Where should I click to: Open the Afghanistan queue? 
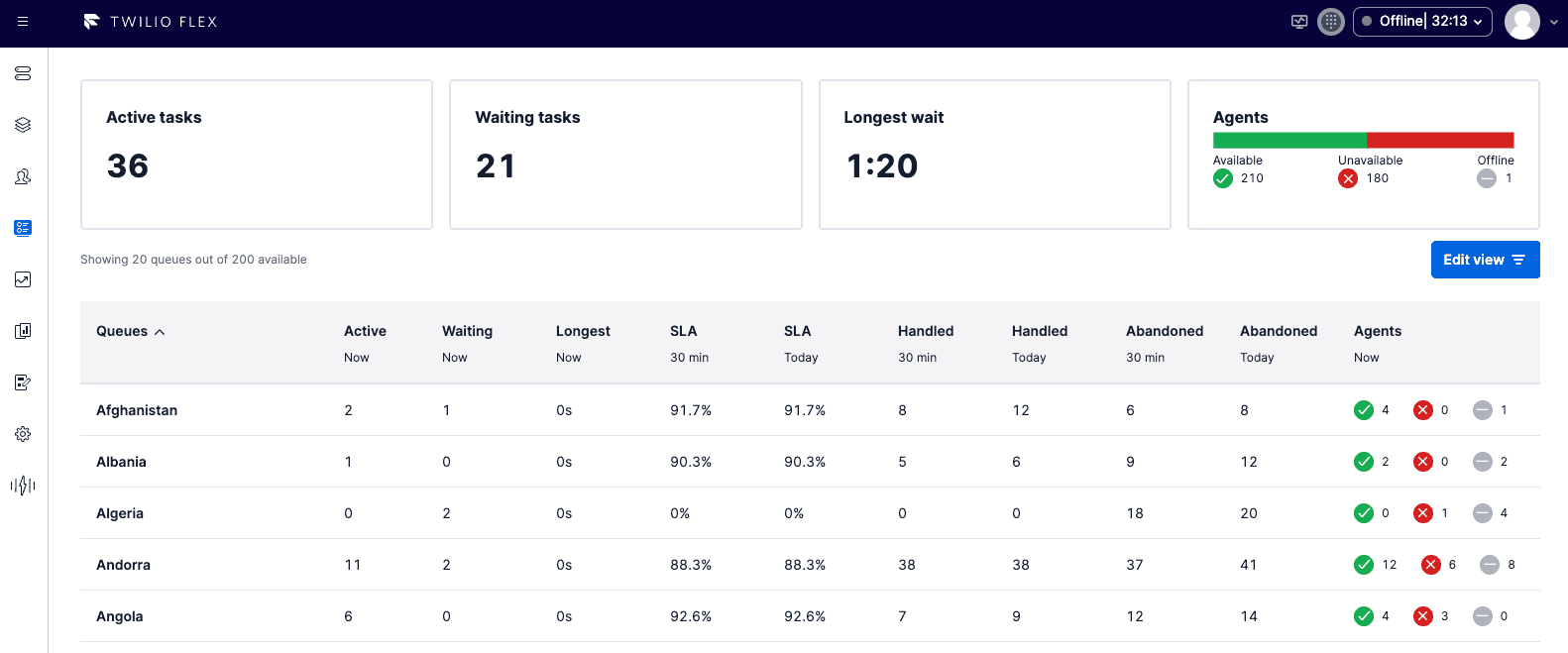pos(136,409)
